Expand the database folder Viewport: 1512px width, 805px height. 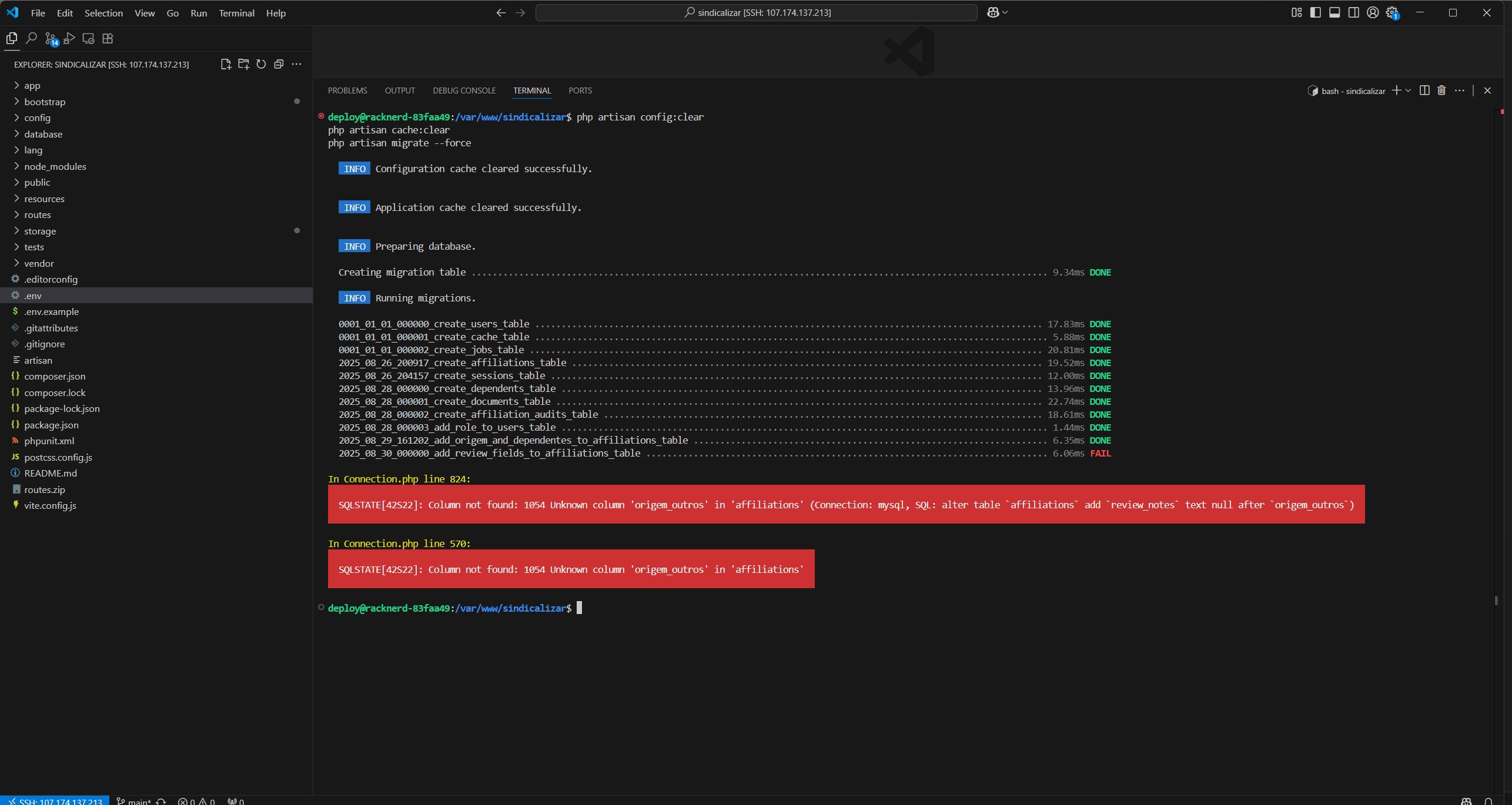point(43,134)
